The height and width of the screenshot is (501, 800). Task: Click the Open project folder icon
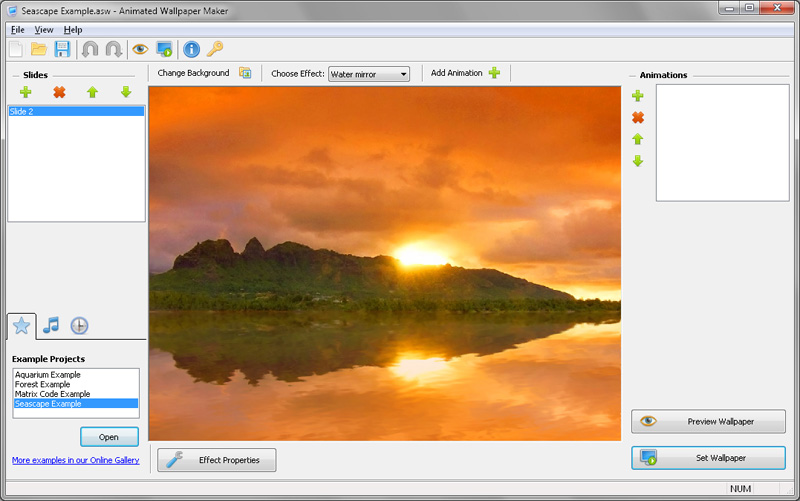[x=39, y=49]
